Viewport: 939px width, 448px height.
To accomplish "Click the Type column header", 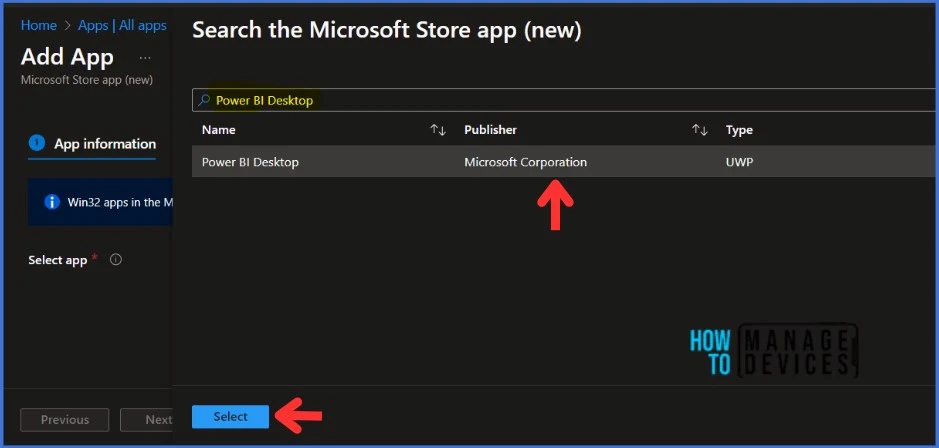I will pos(739,130).
